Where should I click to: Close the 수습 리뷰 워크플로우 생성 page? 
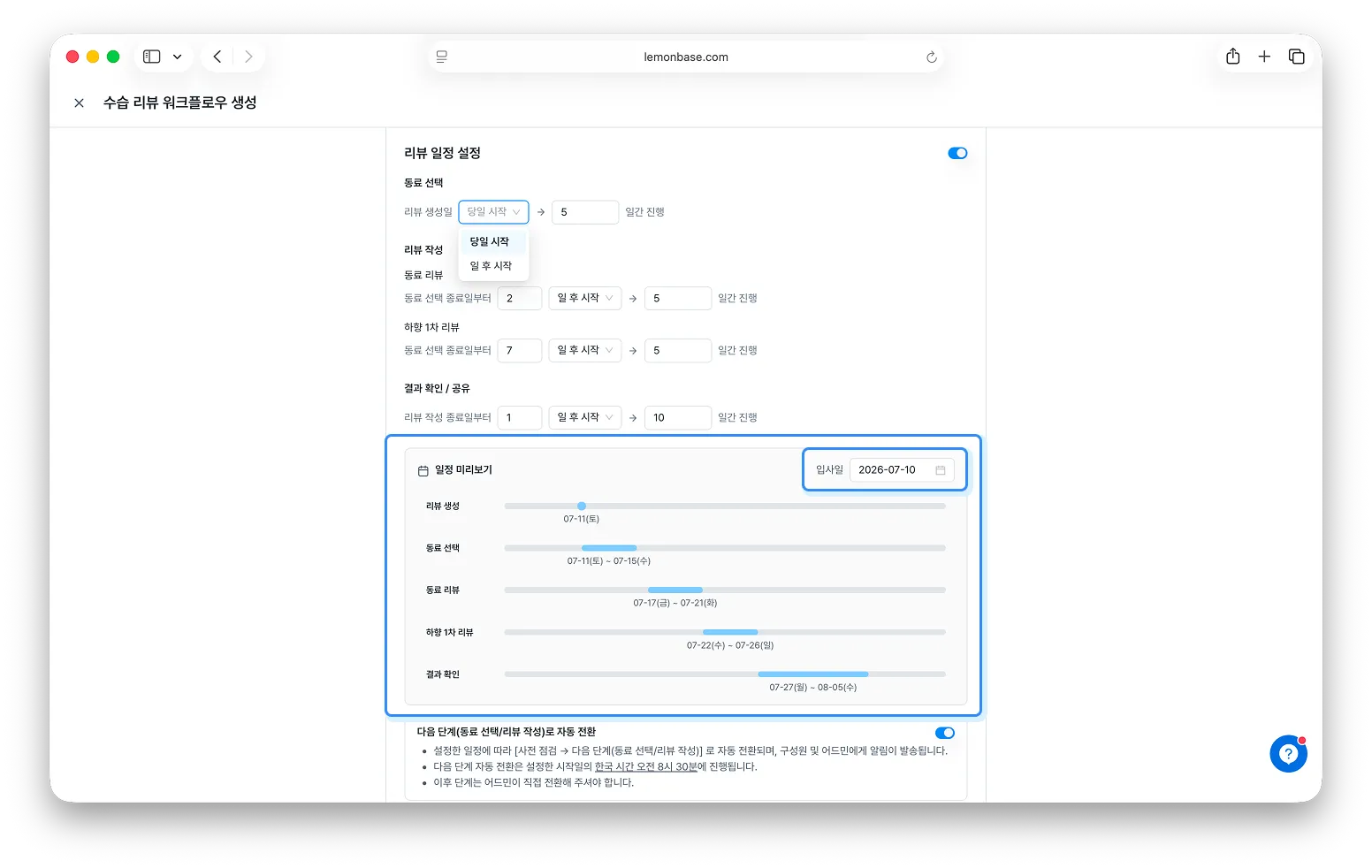(79, 103)
